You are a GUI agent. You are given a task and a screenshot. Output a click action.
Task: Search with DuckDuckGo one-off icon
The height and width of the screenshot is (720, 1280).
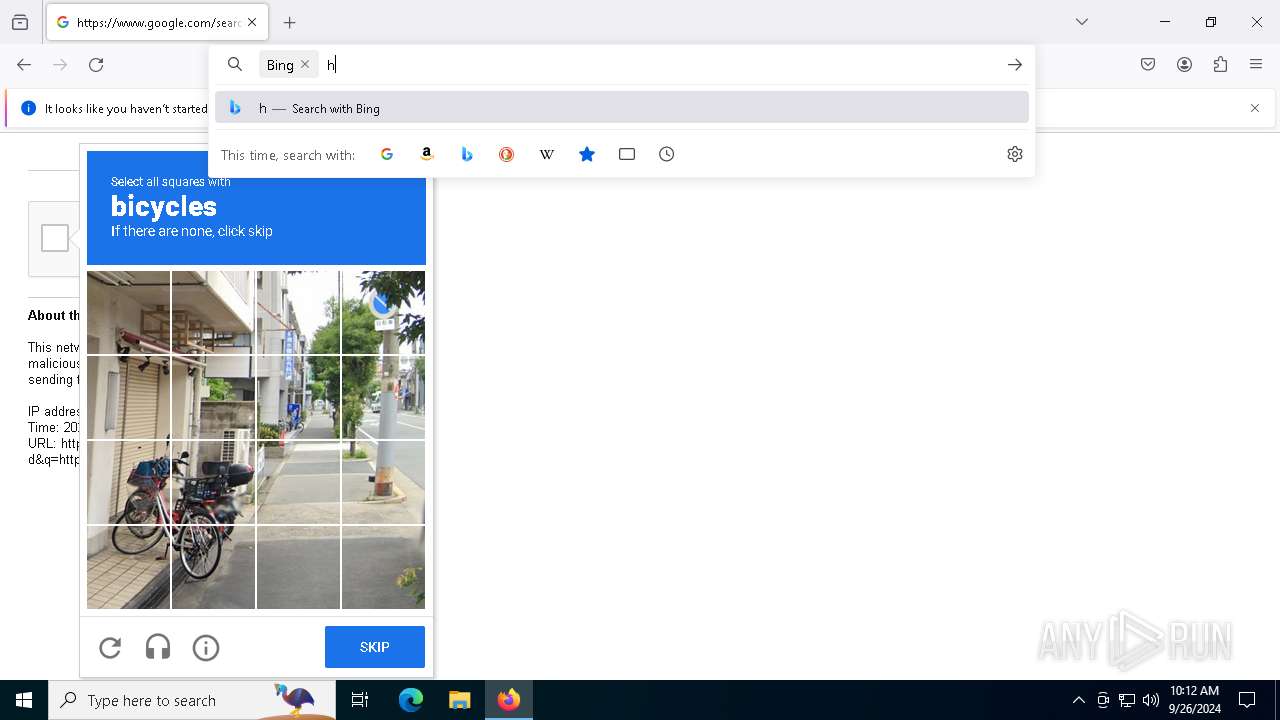[507, 154]
